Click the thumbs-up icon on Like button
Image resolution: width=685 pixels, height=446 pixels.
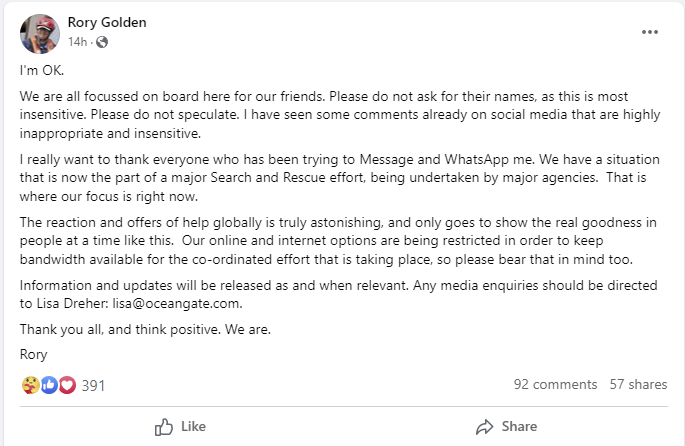coord(164,427)
